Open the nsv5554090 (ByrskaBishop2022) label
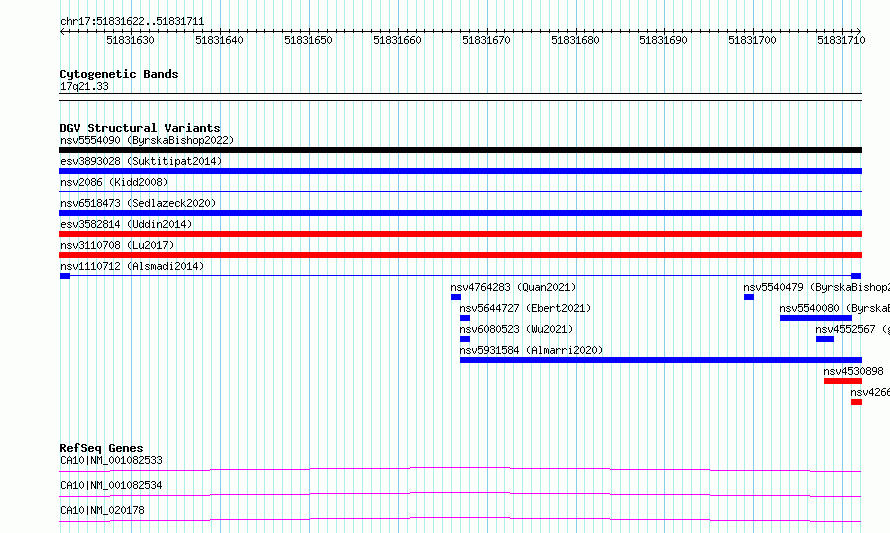 147,140
